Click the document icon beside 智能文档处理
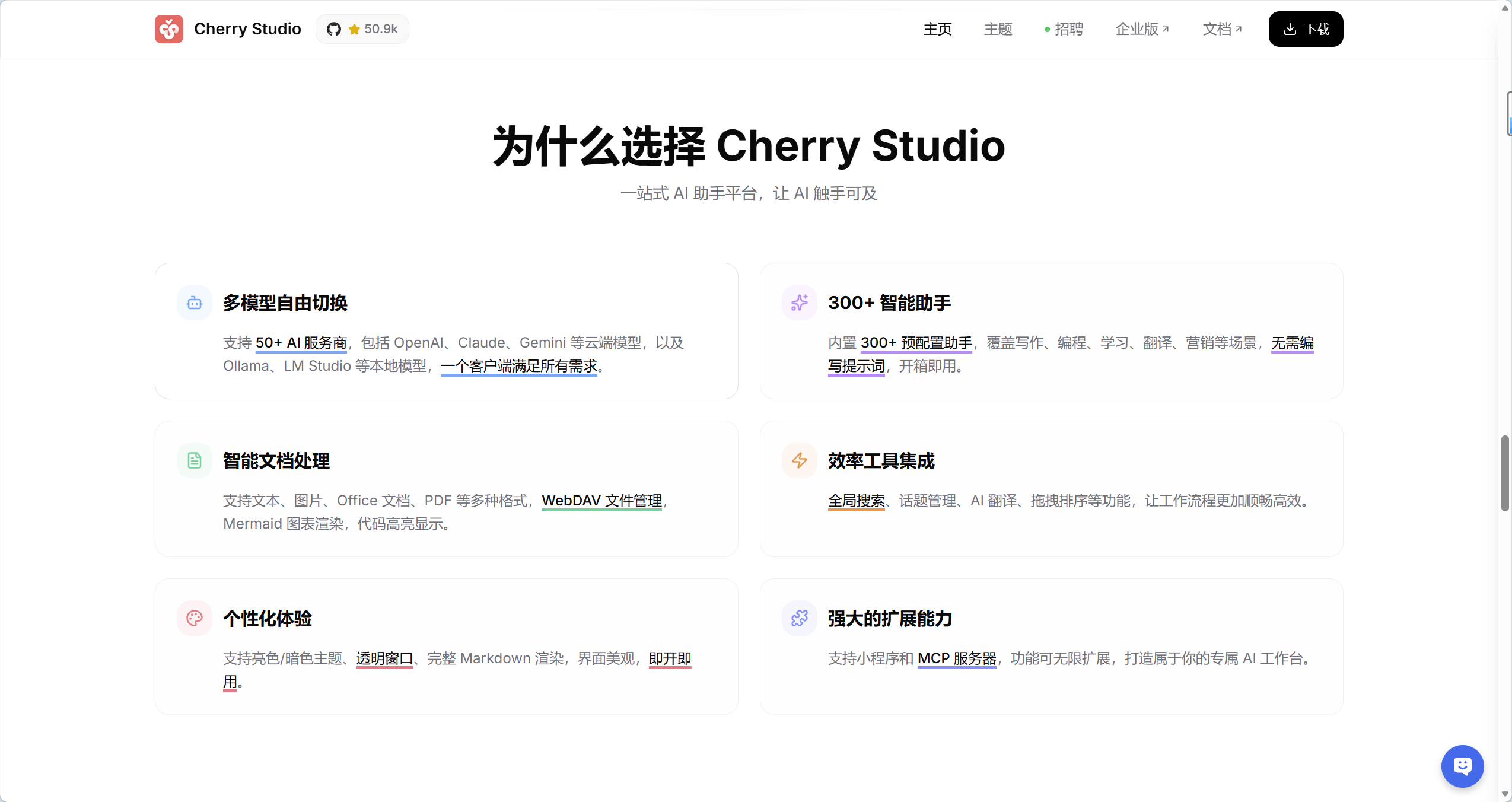 point(195,460)
